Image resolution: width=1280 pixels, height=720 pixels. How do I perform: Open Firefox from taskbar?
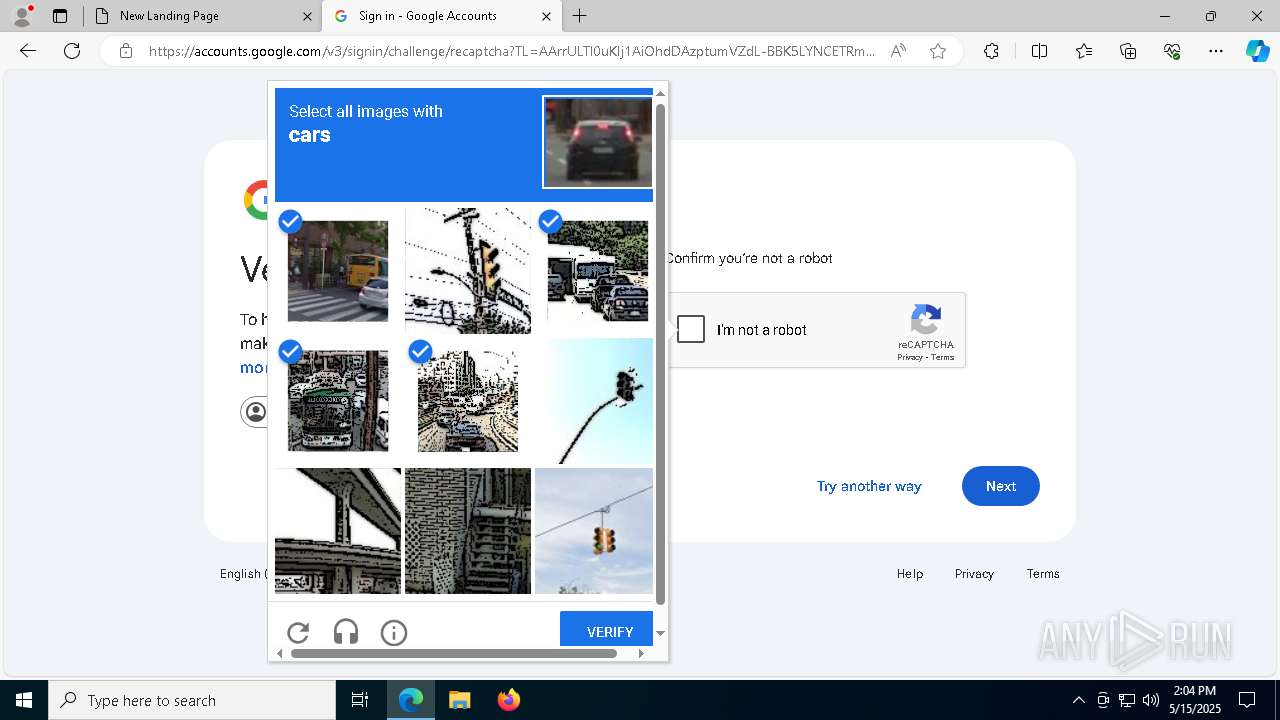[508, 700]
